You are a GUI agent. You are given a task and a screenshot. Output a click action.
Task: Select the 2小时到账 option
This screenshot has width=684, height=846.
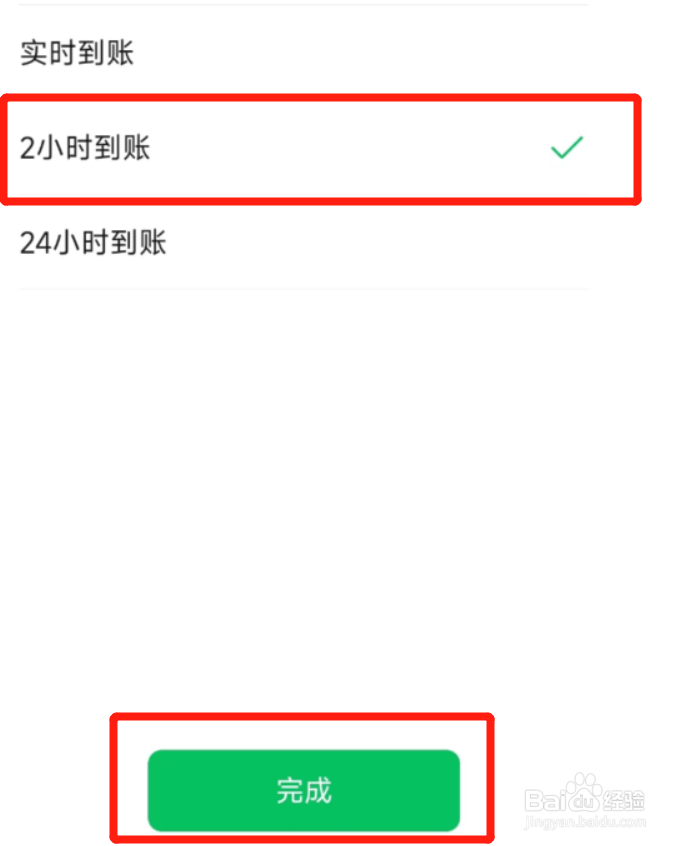320,148
